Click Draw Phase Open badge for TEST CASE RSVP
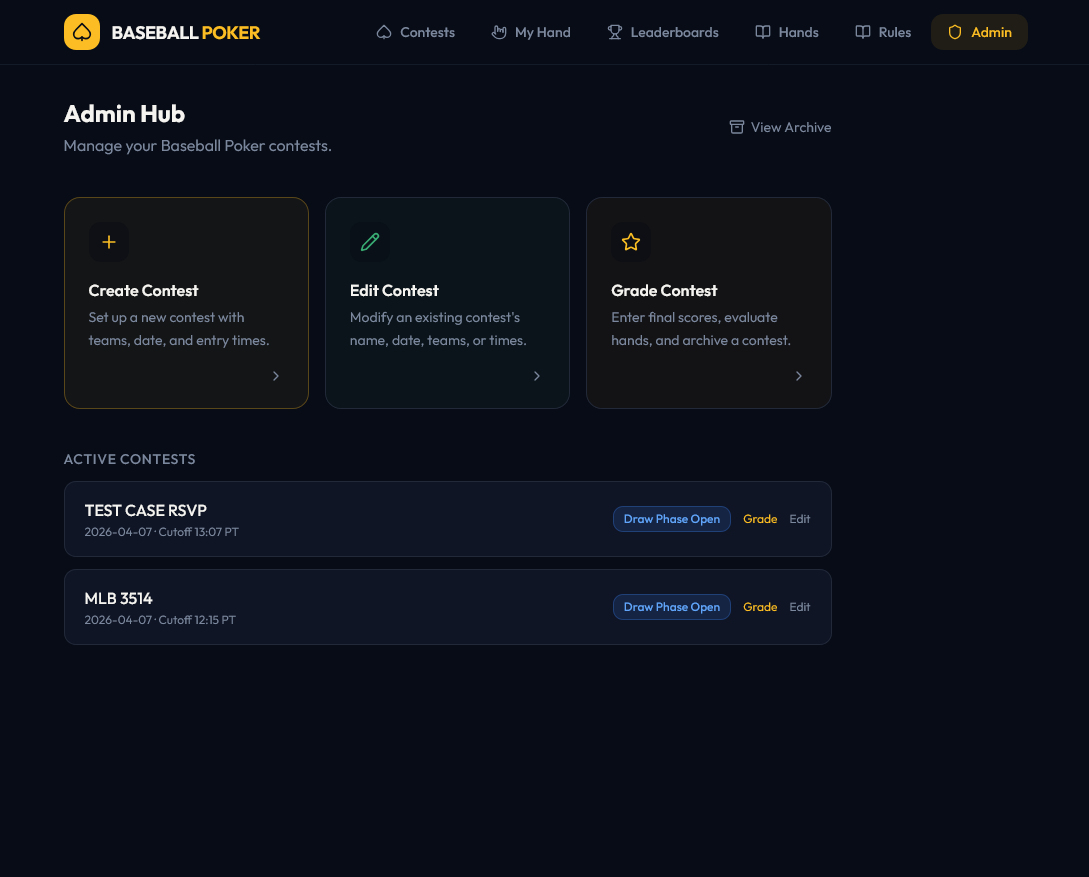Image resolution: width=1089 pixels, height=877 pixels. coord(672,519)
